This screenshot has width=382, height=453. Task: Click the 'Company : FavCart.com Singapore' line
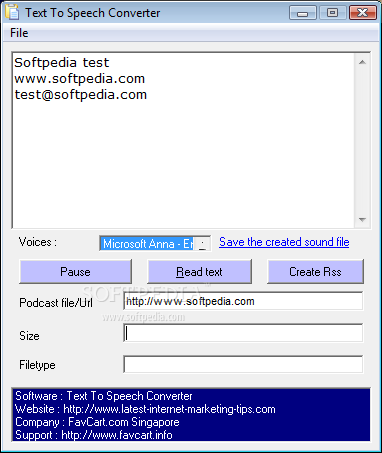tap(97, 422)
